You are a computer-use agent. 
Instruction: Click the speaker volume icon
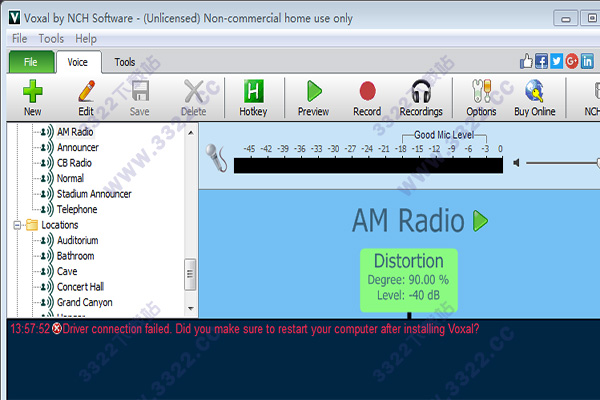516,163
